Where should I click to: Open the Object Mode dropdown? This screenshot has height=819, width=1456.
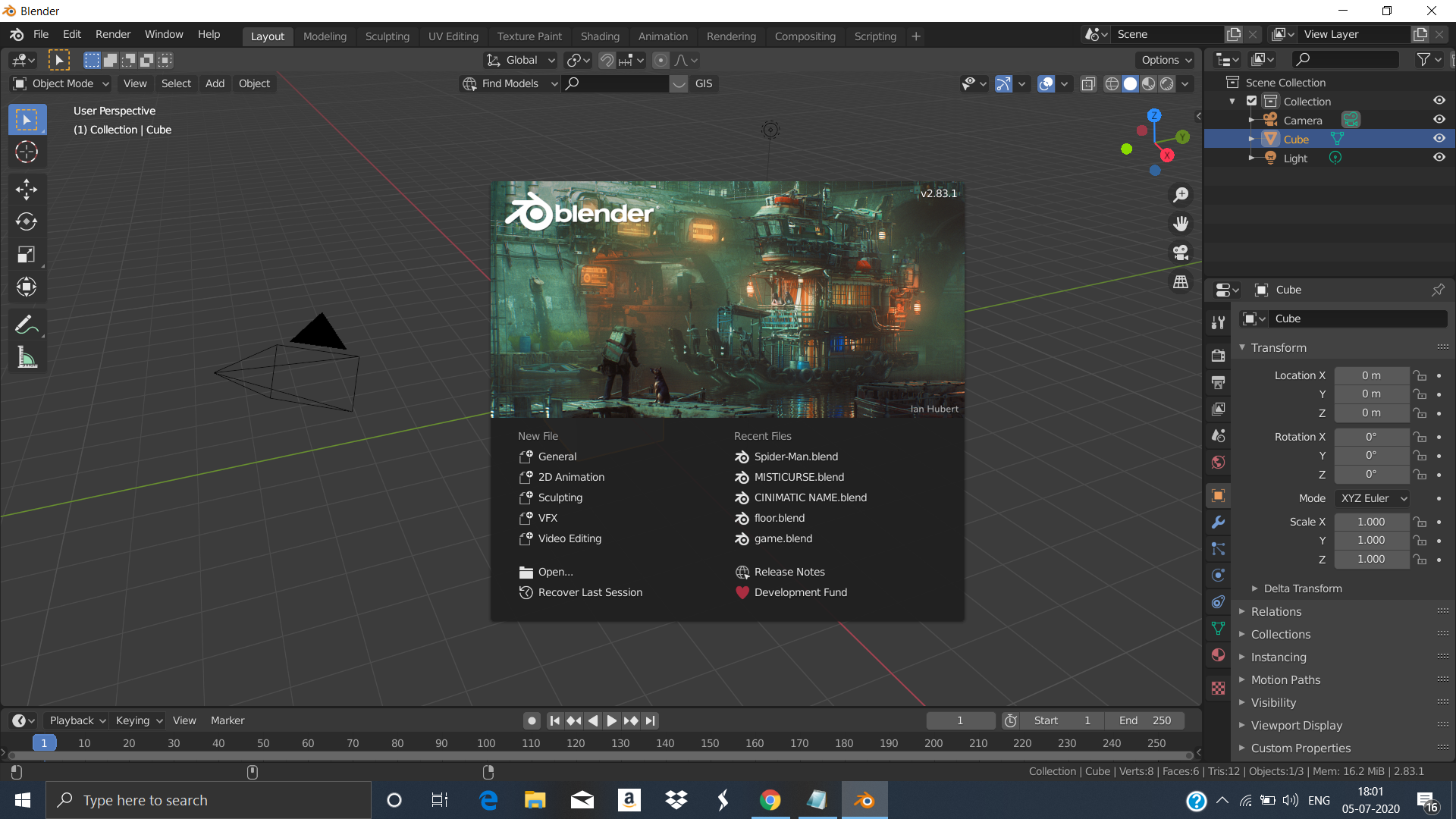[x=62, y=83]
